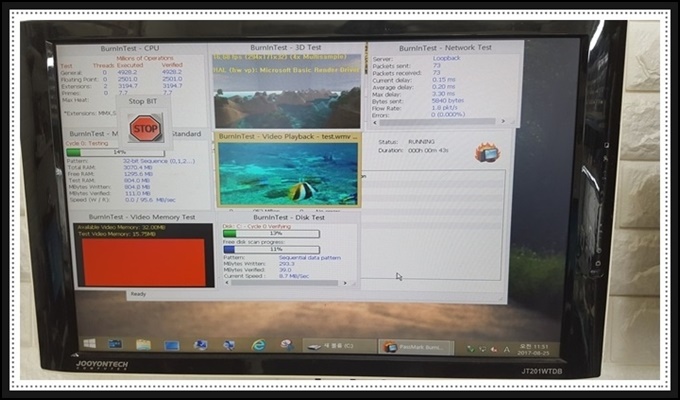Click the '8.7 MB/Sec' current speed value
Screen dimensions: 680x400
coord(294,275)
